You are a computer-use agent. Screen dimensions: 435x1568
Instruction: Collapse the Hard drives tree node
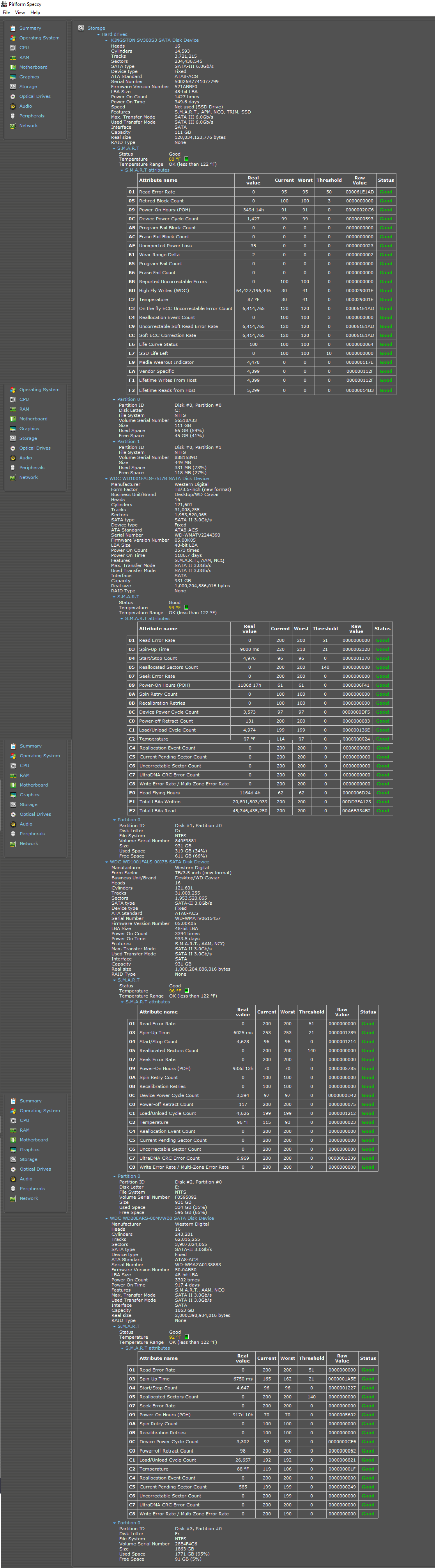pyautogui.click(x=99, y=35)
